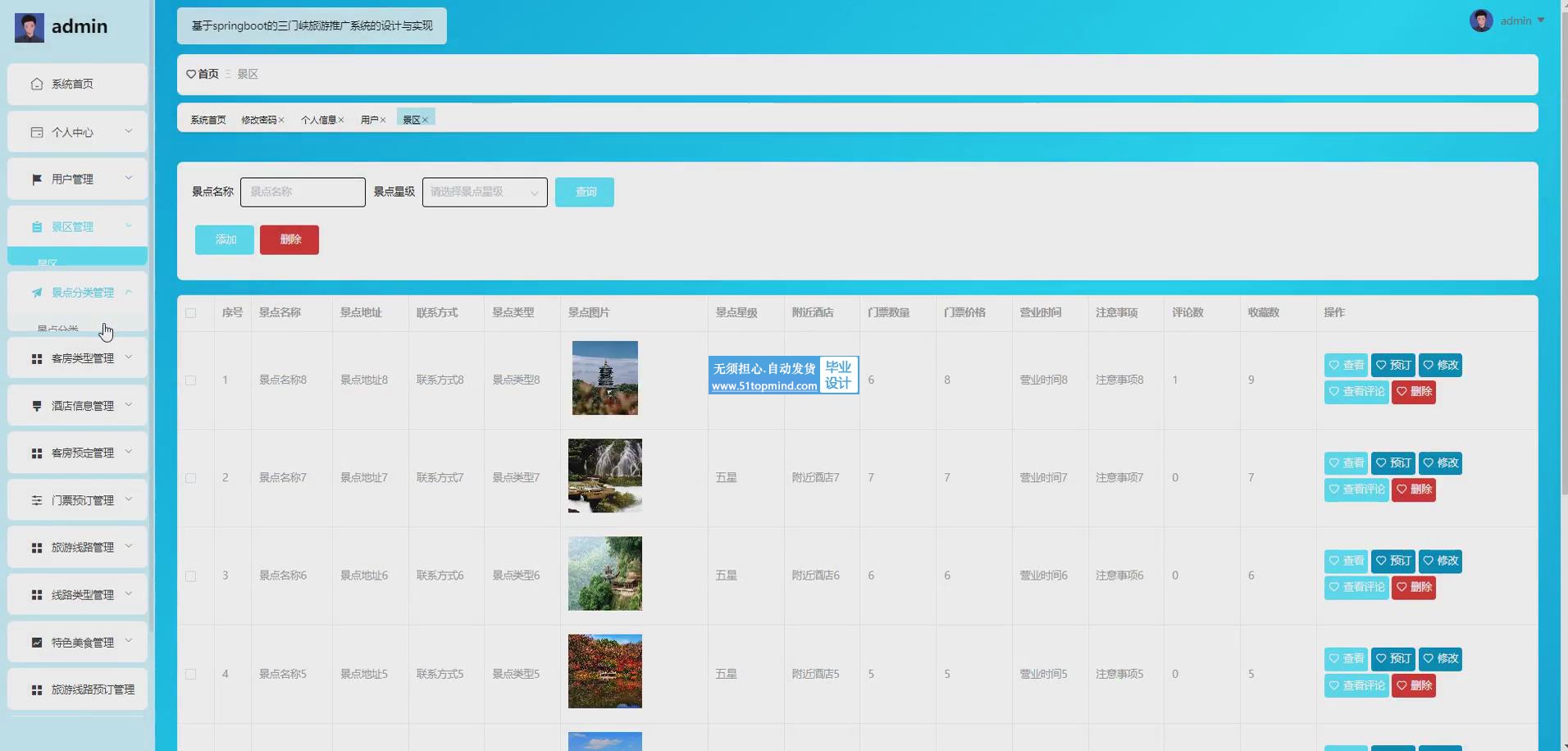Image resolution: width=1568 pixels, height=751 pixels.
Task: Open 线路类型管理 in the sidebar
Action: point(77,595)
